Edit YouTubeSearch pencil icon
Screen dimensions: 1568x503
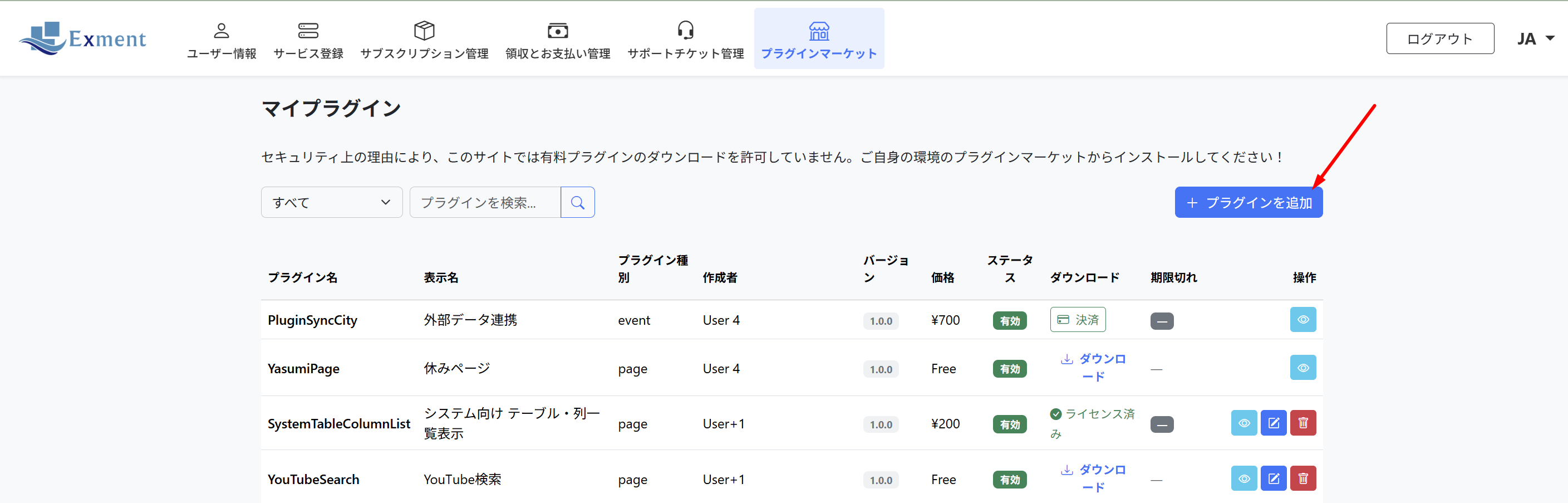point(1274,478)
